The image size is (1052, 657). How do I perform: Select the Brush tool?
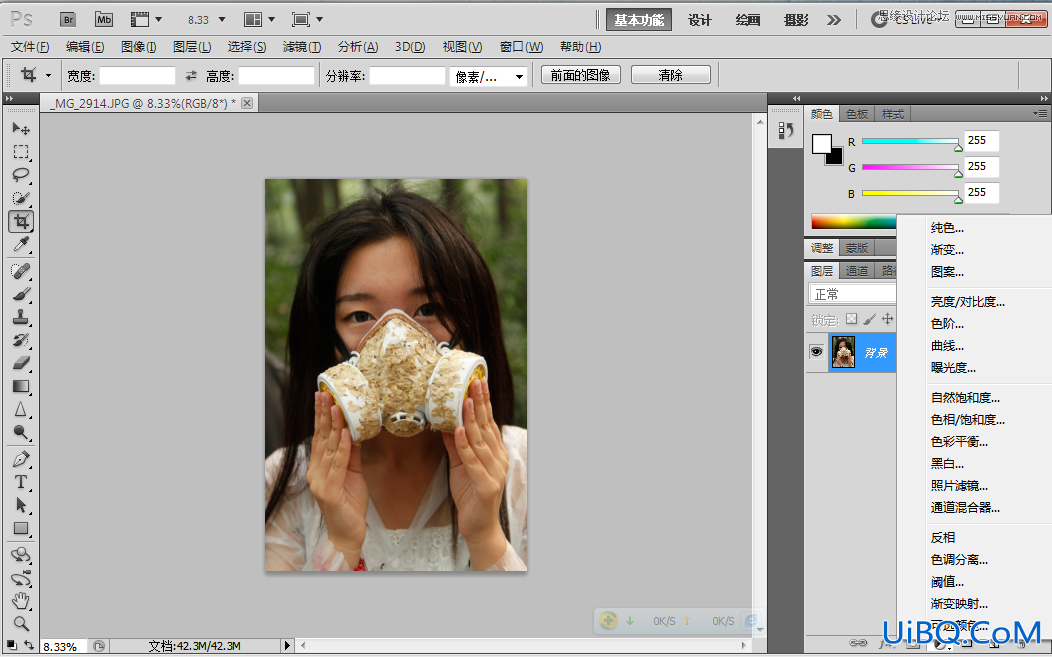[x=21, y=294]
